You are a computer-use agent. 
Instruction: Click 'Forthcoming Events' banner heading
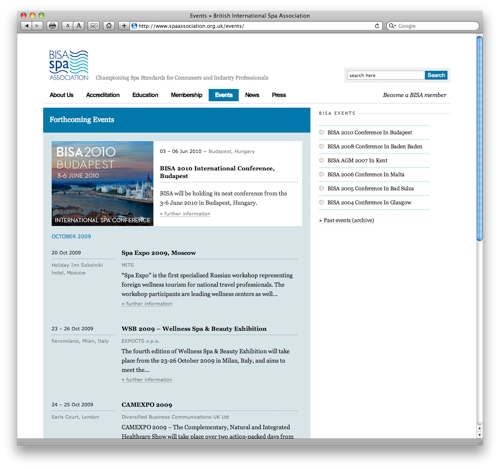coord(82,120)
